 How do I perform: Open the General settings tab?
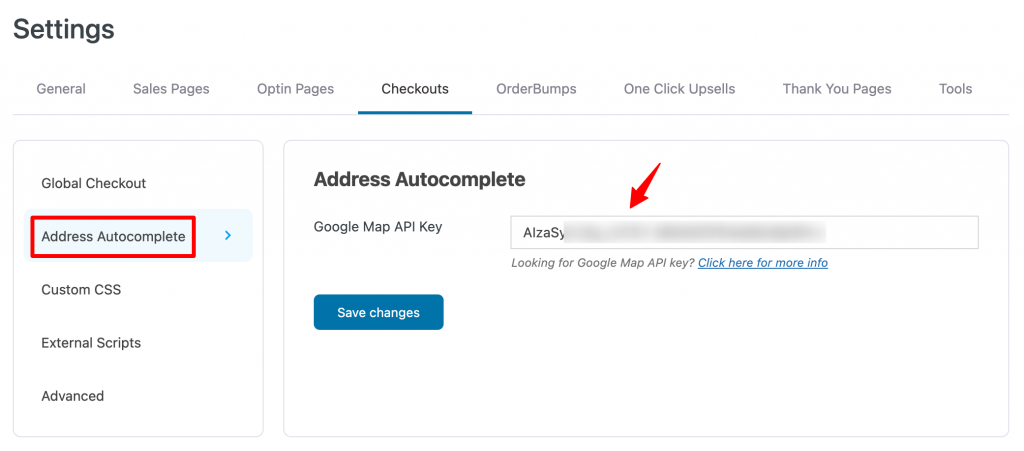point(61,89)
